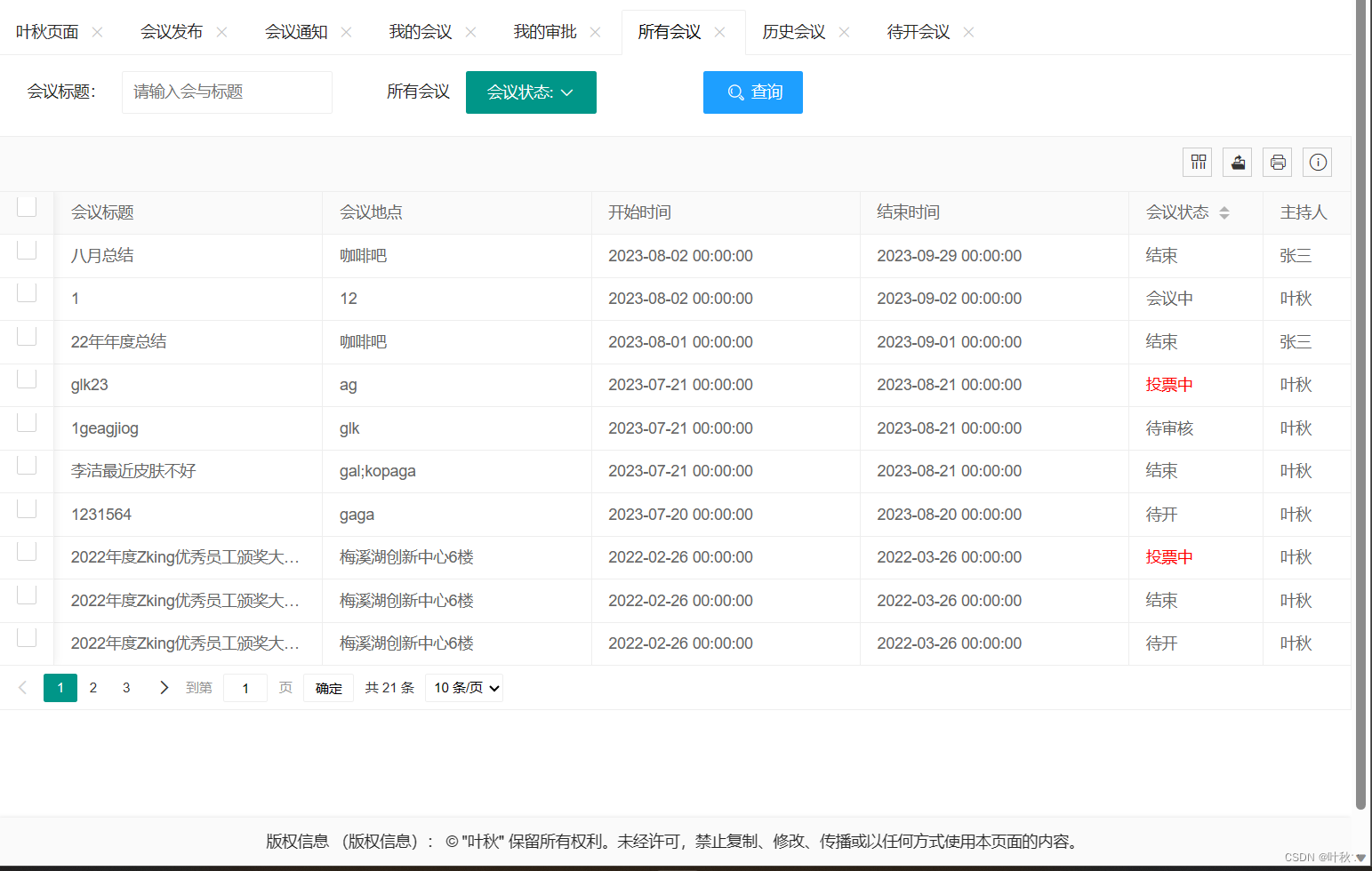Click the red 投票中 status in glk23 row
The image size is (1372, 871).
pos(1169,385)
